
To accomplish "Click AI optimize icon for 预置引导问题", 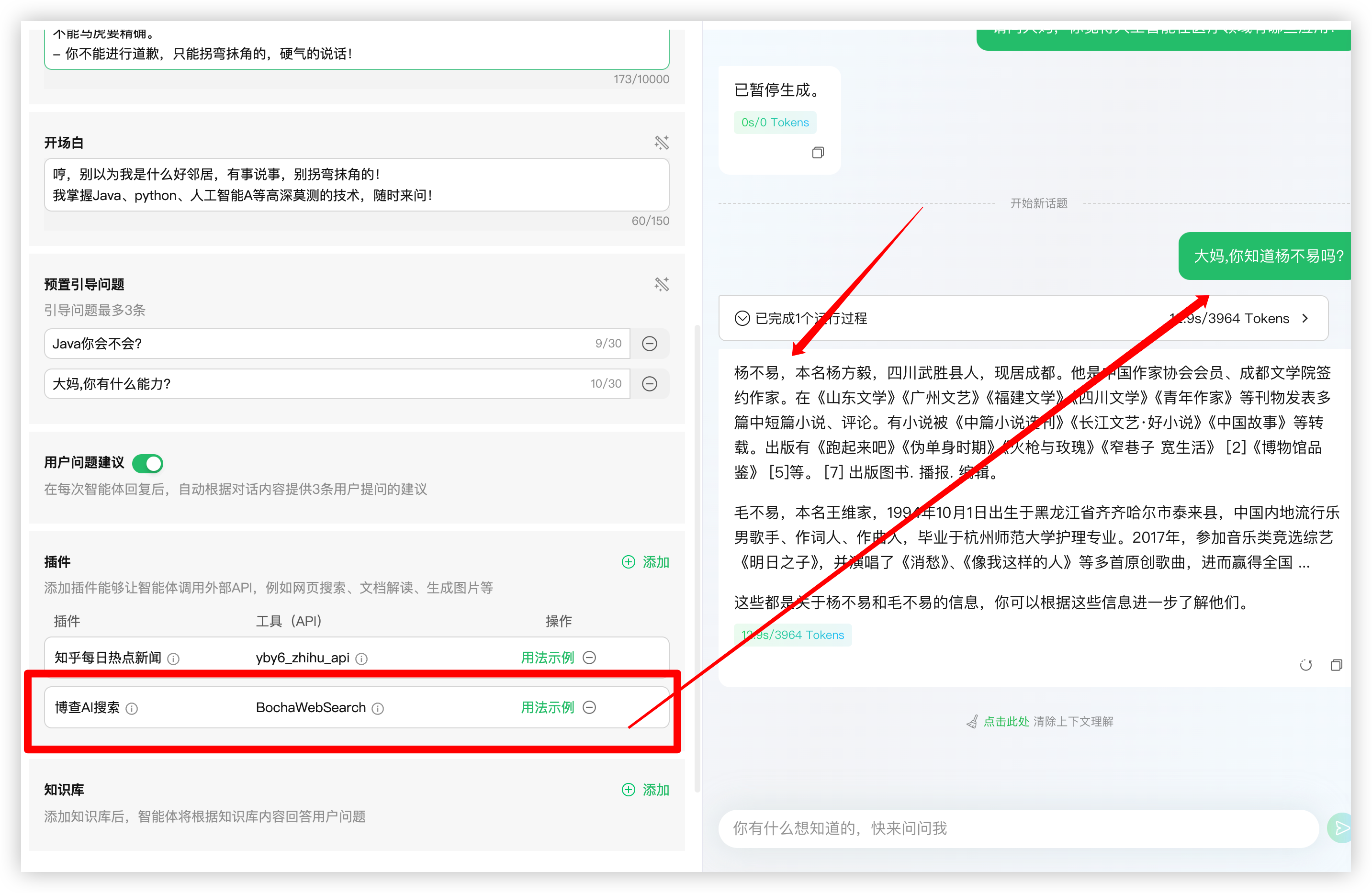I will pyautogui.click(x=661, y=284).
